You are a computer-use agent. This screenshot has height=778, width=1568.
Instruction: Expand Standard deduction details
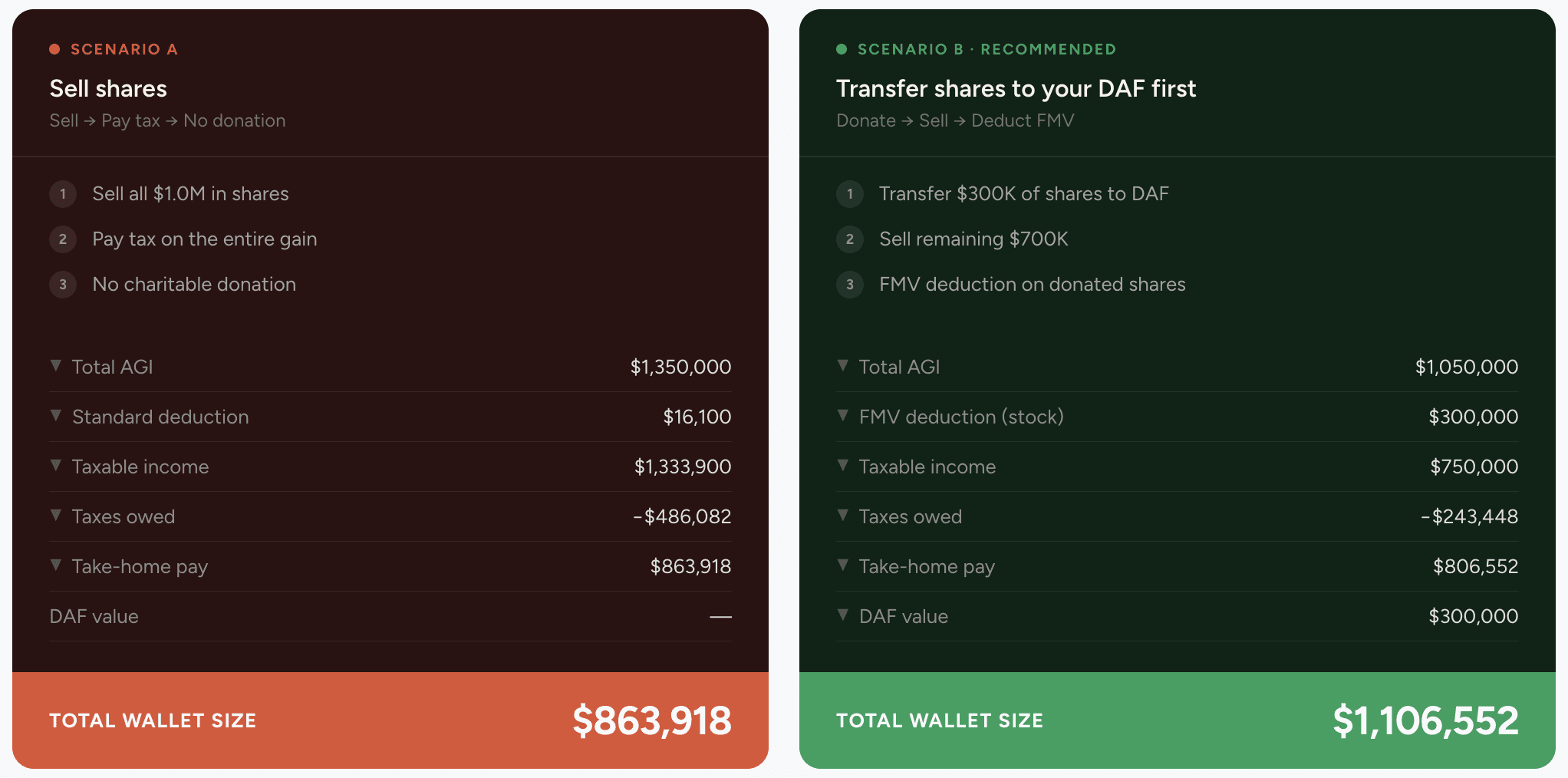390,417
